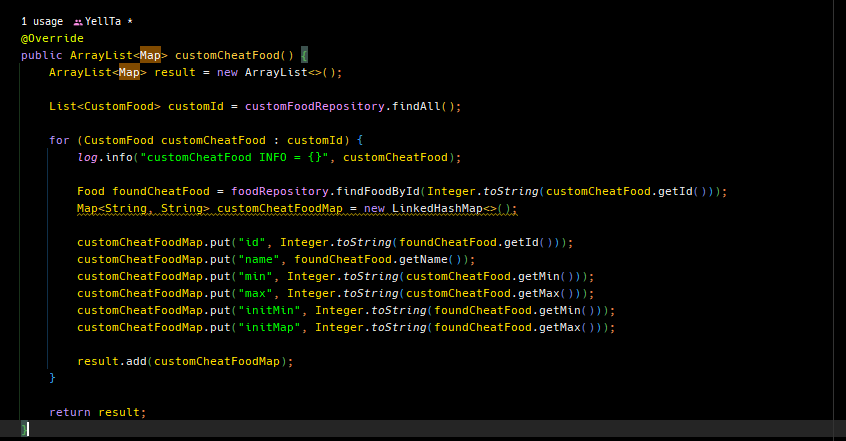846x441 pixels.
Task: Click the "initMap" string literal
Action: 269,327
